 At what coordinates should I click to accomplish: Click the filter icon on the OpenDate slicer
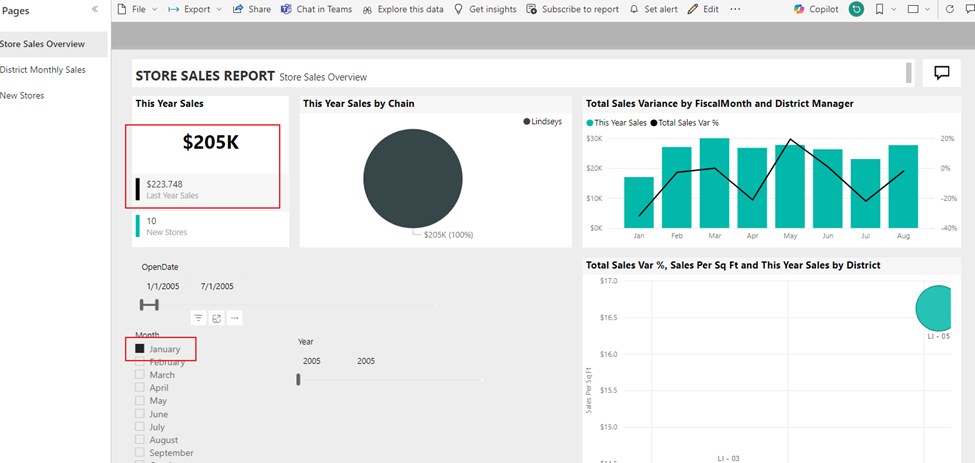click(198, 318)
